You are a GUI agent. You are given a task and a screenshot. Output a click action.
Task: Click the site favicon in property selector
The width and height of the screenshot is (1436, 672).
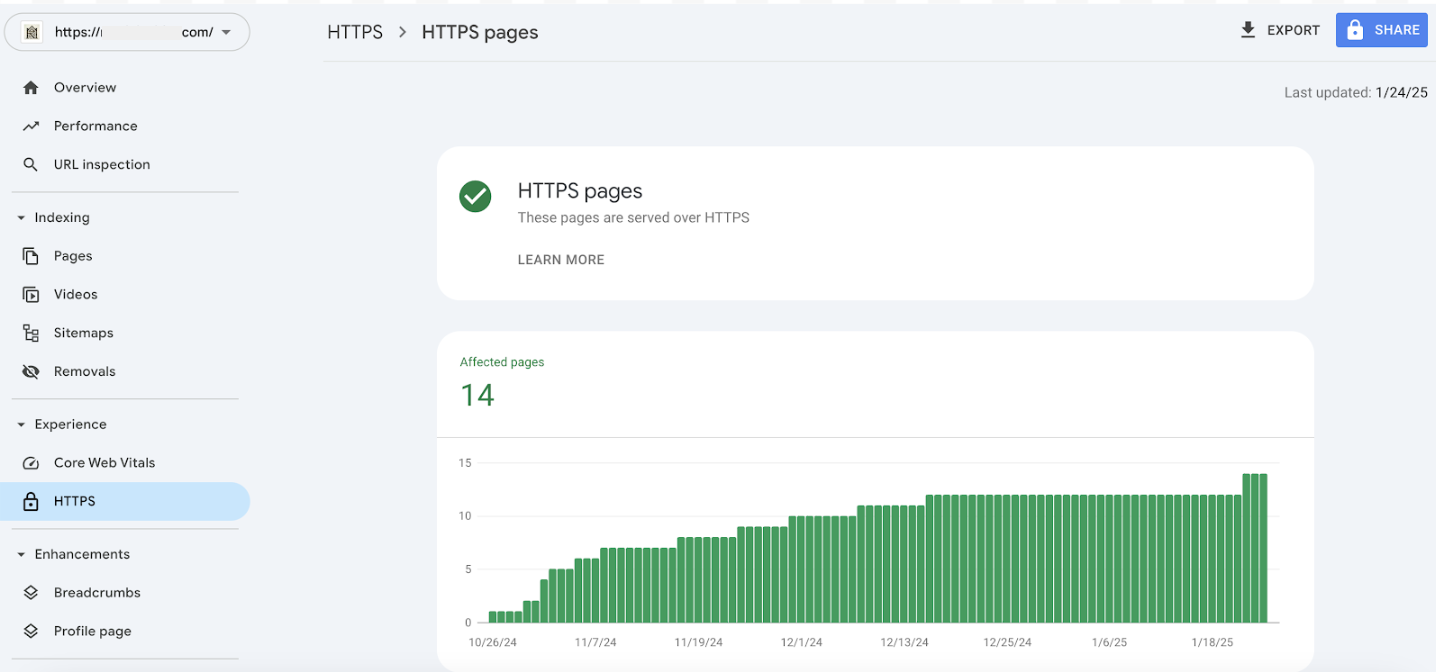tap(32, 32)
